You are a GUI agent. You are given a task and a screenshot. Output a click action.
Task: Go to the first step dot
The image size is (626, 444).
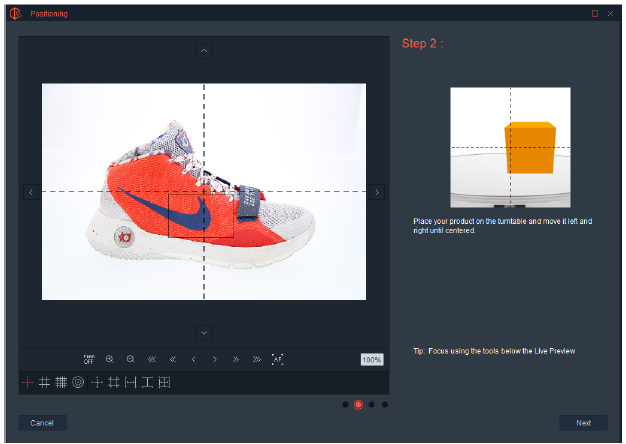tap(345, 404)
